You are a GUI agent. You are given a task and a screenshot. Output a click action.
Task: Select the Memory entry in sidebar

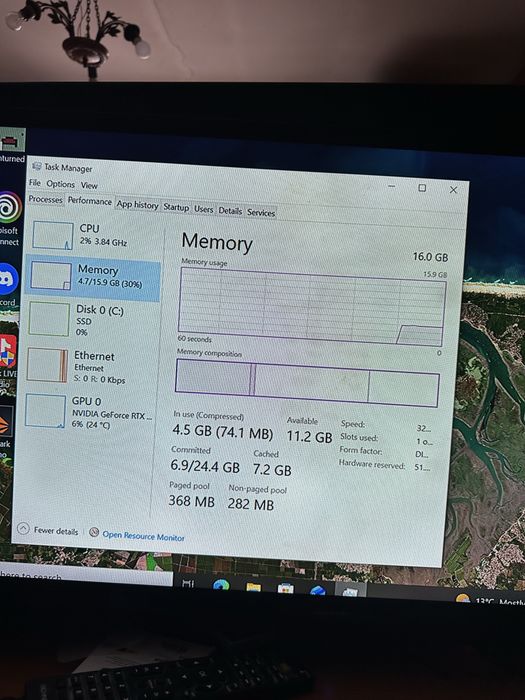93,277
